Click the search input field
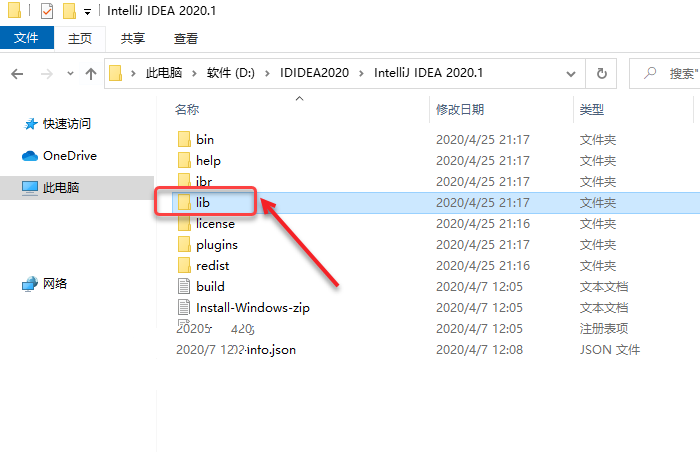This screenshot has width=700, height=452. 665,73
